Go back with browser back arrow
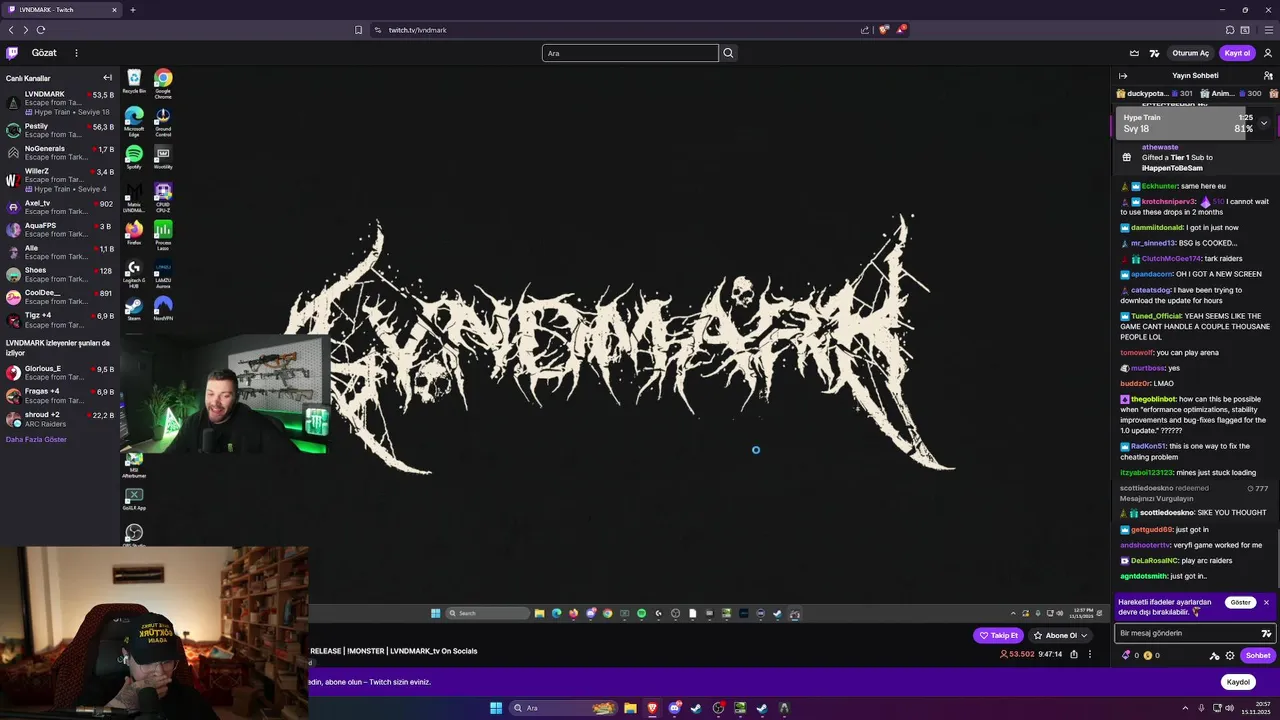 11,30
